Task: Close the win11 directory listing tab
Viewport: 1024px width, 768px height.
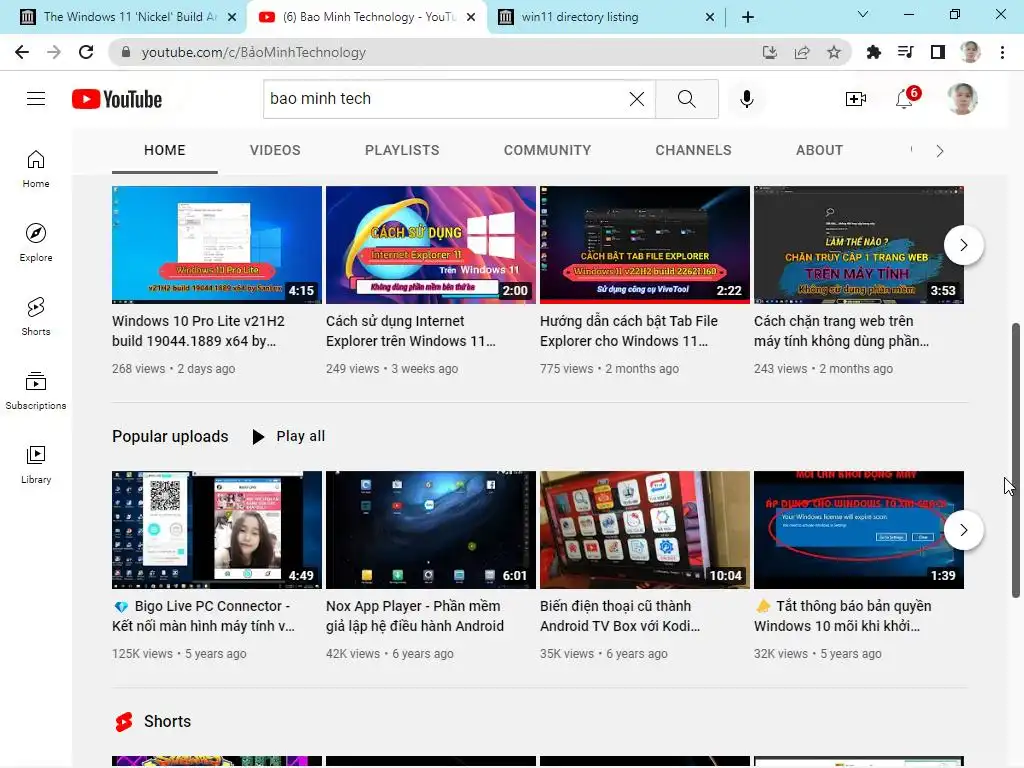Action: click(x=710, y=17)
